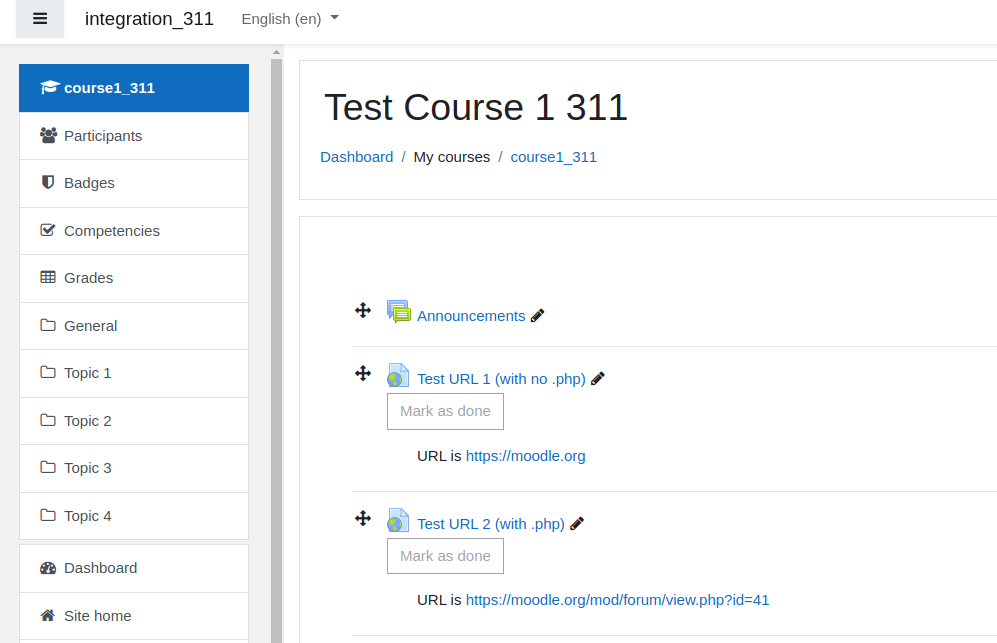Open the English (en) language dropdown
This screenshot has height=643, width=997.
(290, 19)
